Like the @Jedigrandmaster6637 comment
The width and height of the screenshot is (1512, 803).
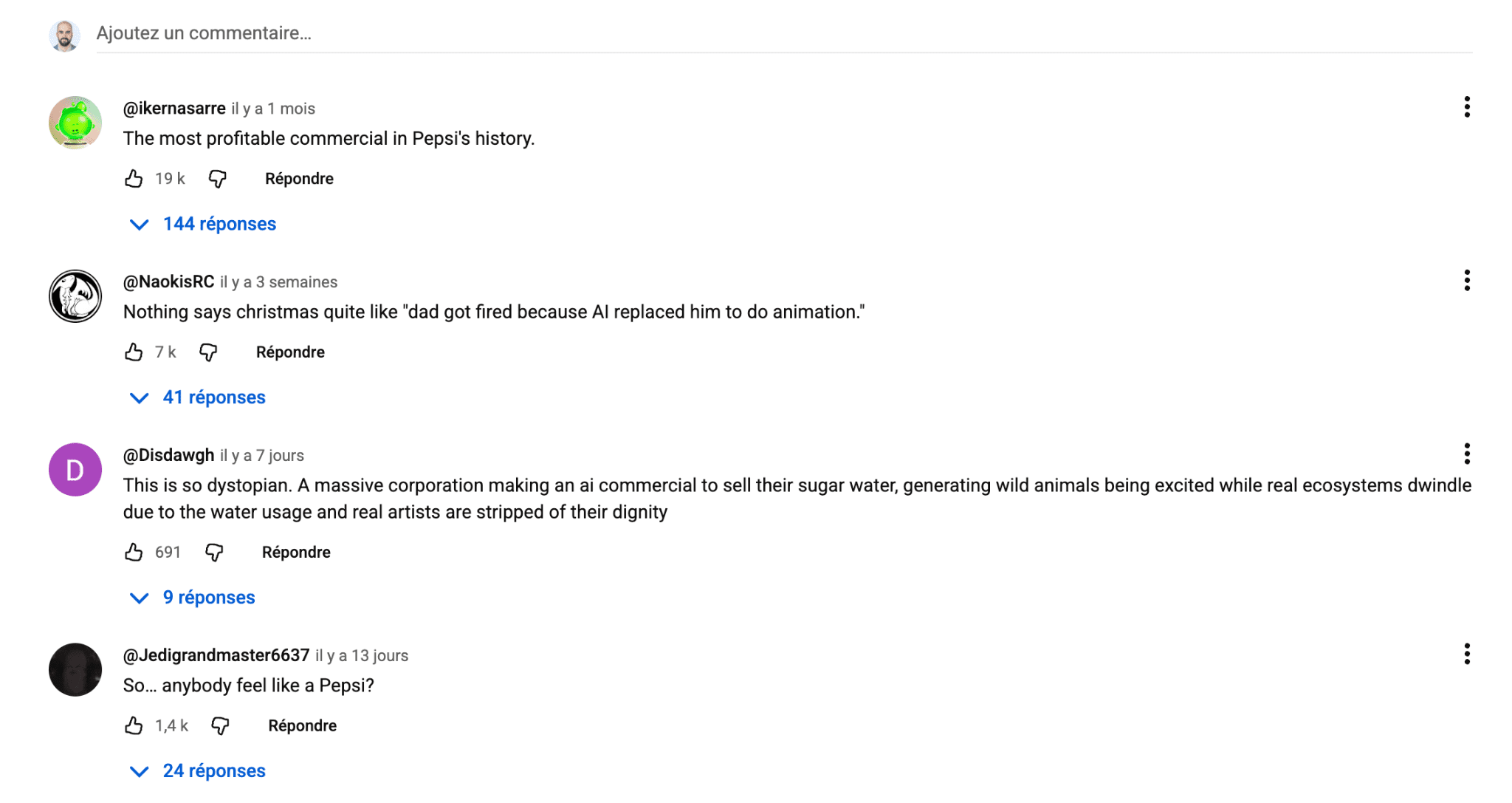134,726
